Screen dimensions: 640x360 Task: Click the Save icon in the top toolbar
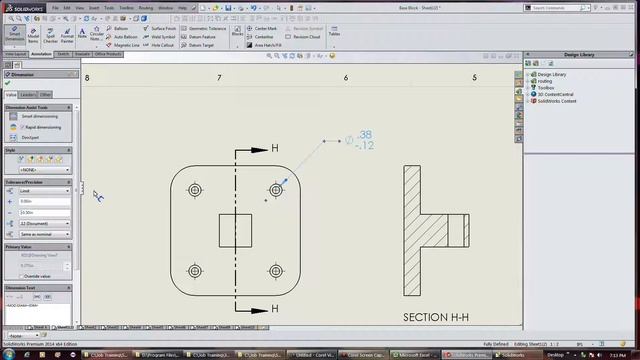(228, 8)
